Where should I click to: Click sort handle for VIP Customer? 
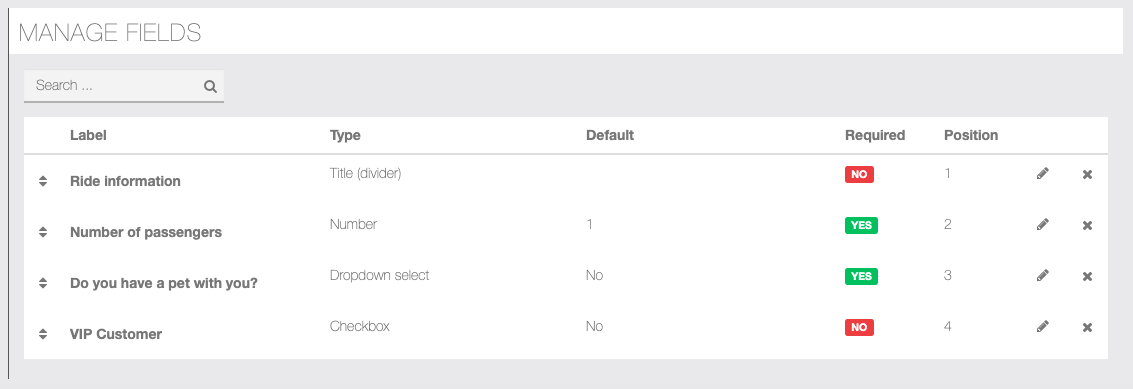[x=43, y=334]
